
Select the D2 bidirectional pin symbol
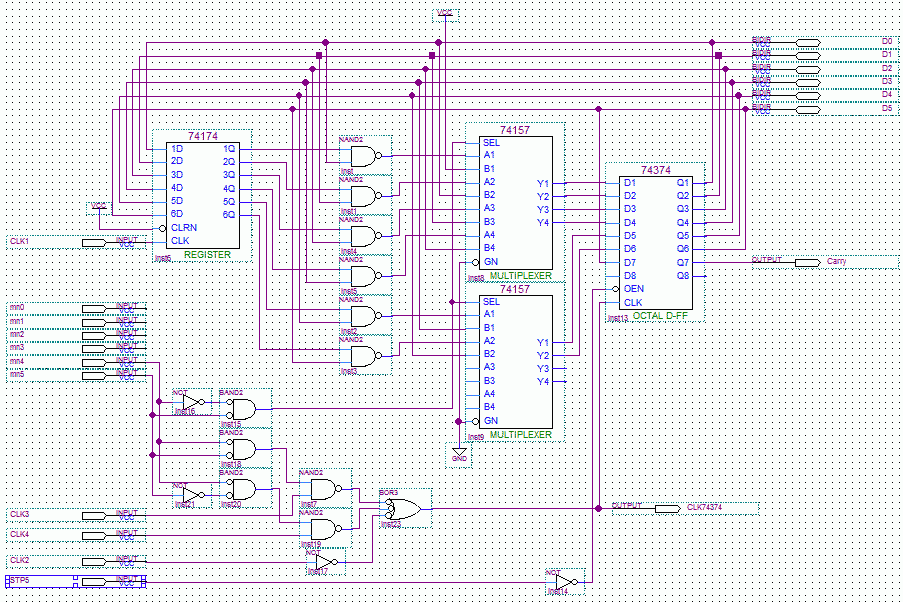pyautogui.click(x=808, y=70)
